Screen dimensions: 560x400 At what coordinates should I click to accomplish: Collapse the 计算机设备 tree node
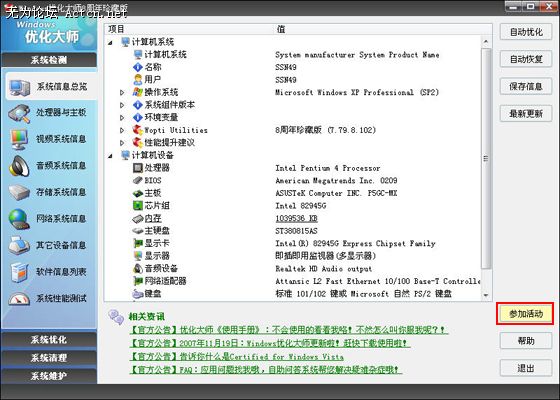pyautogui.click(x=110, y=156)
